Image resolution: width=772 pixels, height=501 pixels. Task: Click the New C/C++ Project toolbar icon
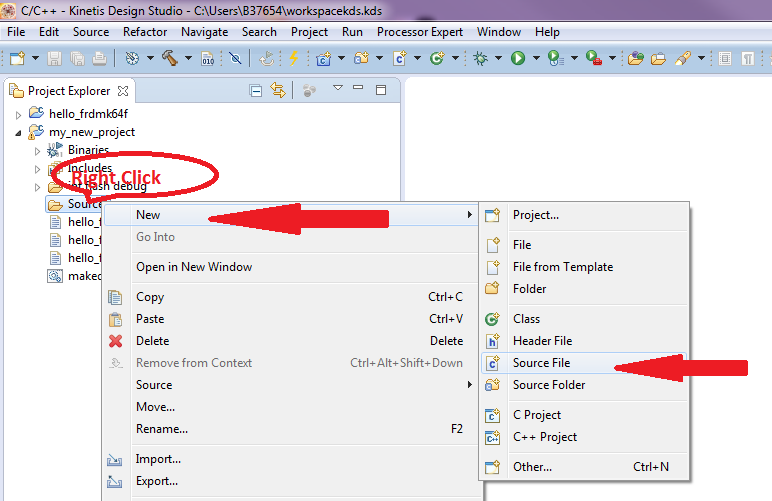coord(323,59)
